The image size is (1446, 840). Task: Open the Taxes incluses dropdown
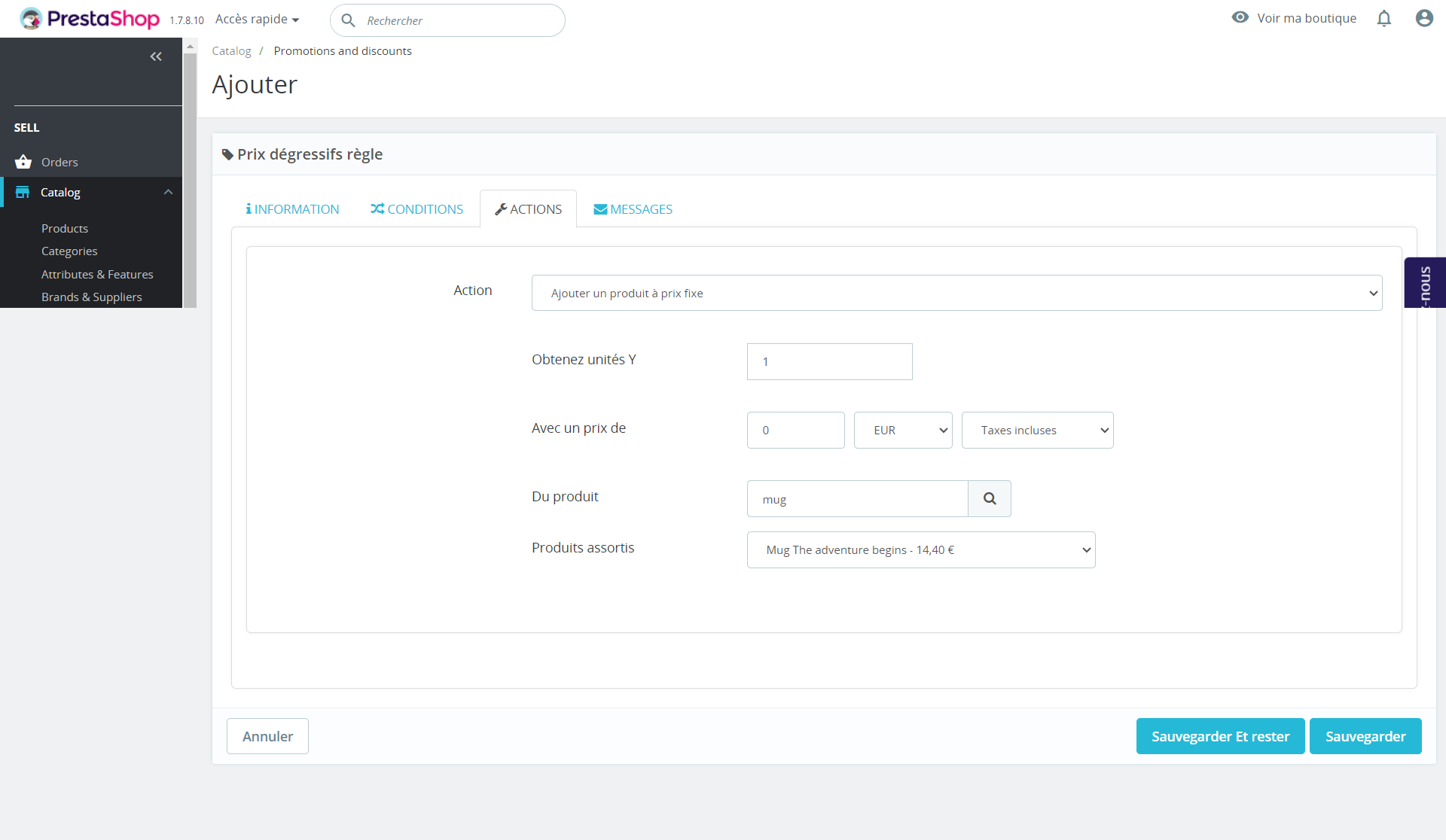click(x=1036, y=430)
